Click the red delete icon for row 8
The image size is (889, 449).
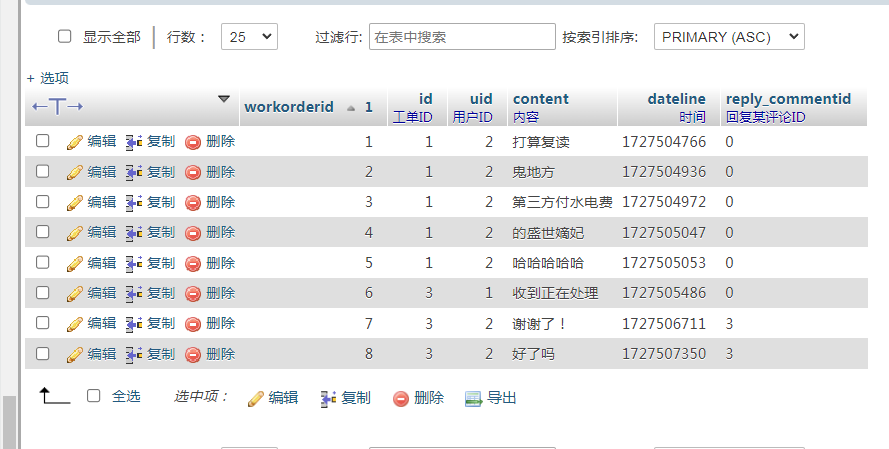[193, 354]
